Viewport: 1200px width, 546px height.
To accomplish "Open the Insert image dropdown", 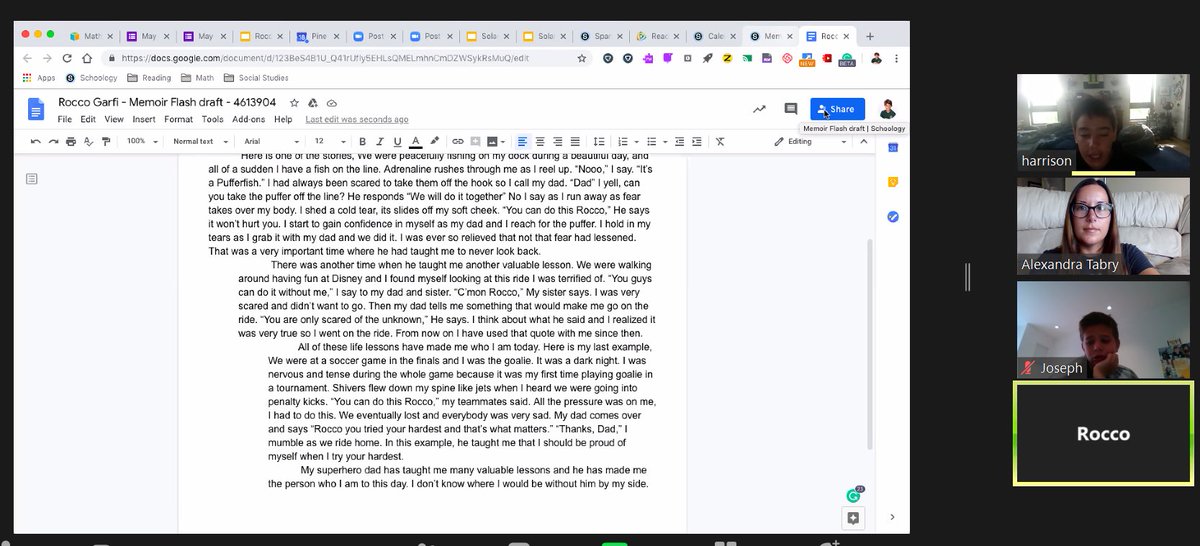I will (x=496, y=142).
